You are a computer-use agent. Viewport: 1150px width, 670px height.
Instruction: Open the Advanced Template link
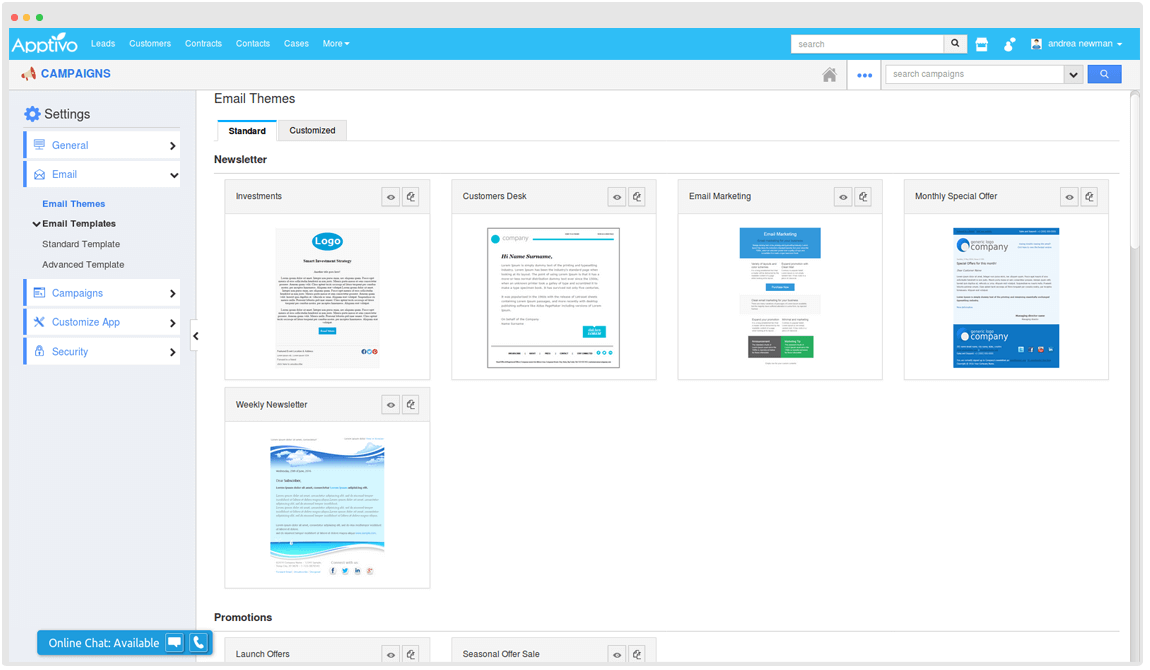(x=83, y=265)
